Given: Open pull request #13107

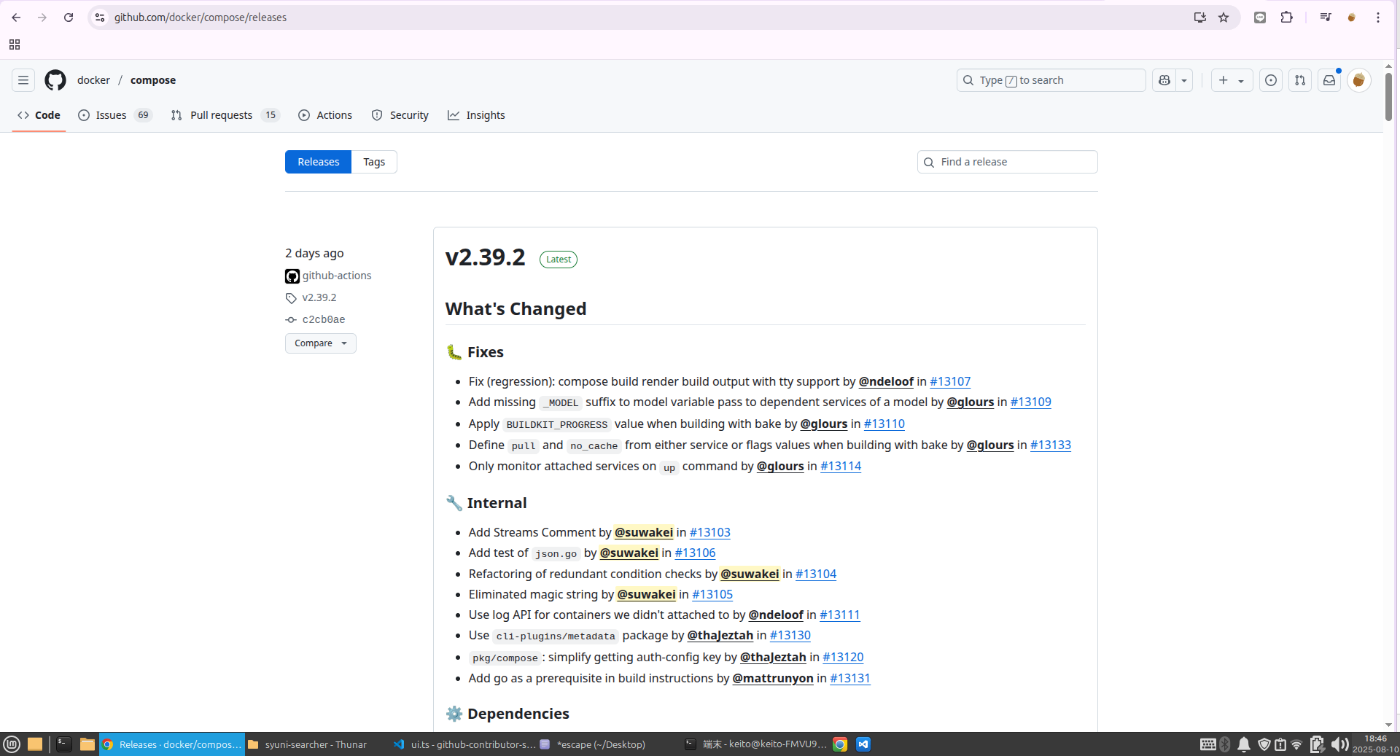Looking at the screenshot, I should click(x=950, y=381).
